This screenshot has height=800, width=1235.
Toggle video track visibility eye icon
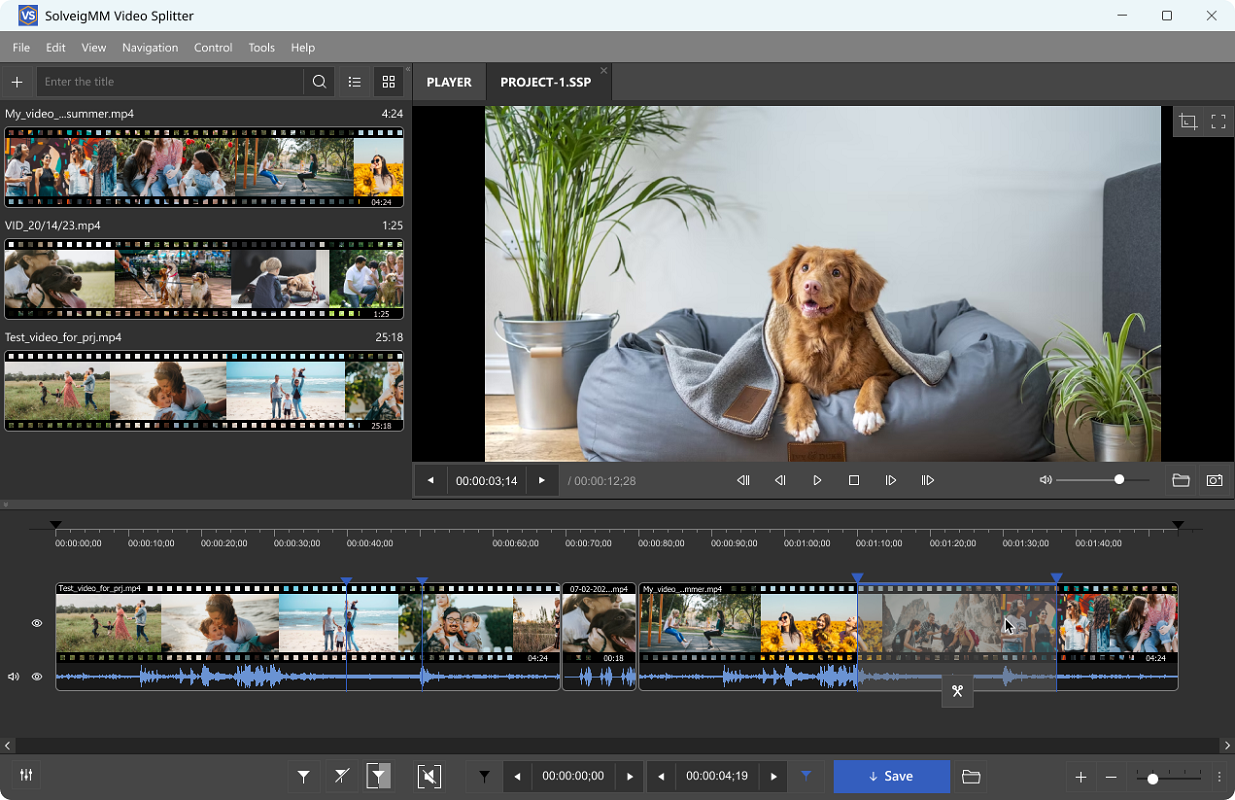[x=37, y=623]
